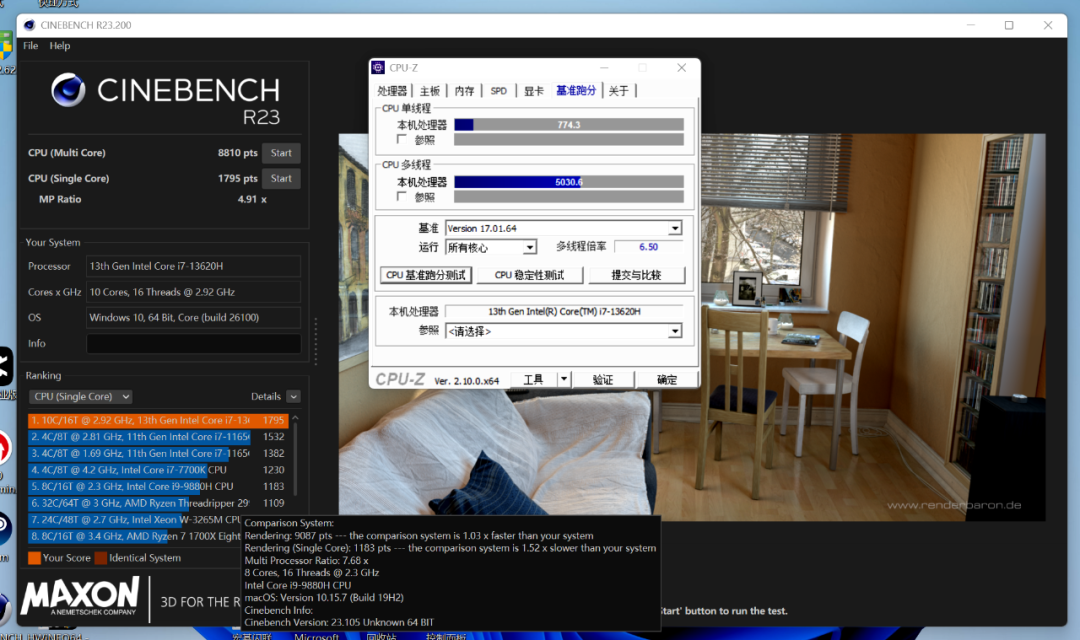The height and width of the screenshot is (640, 1080).
Task: Click the MP Ratio value 4.91 x
Action: tap(252, 199)
